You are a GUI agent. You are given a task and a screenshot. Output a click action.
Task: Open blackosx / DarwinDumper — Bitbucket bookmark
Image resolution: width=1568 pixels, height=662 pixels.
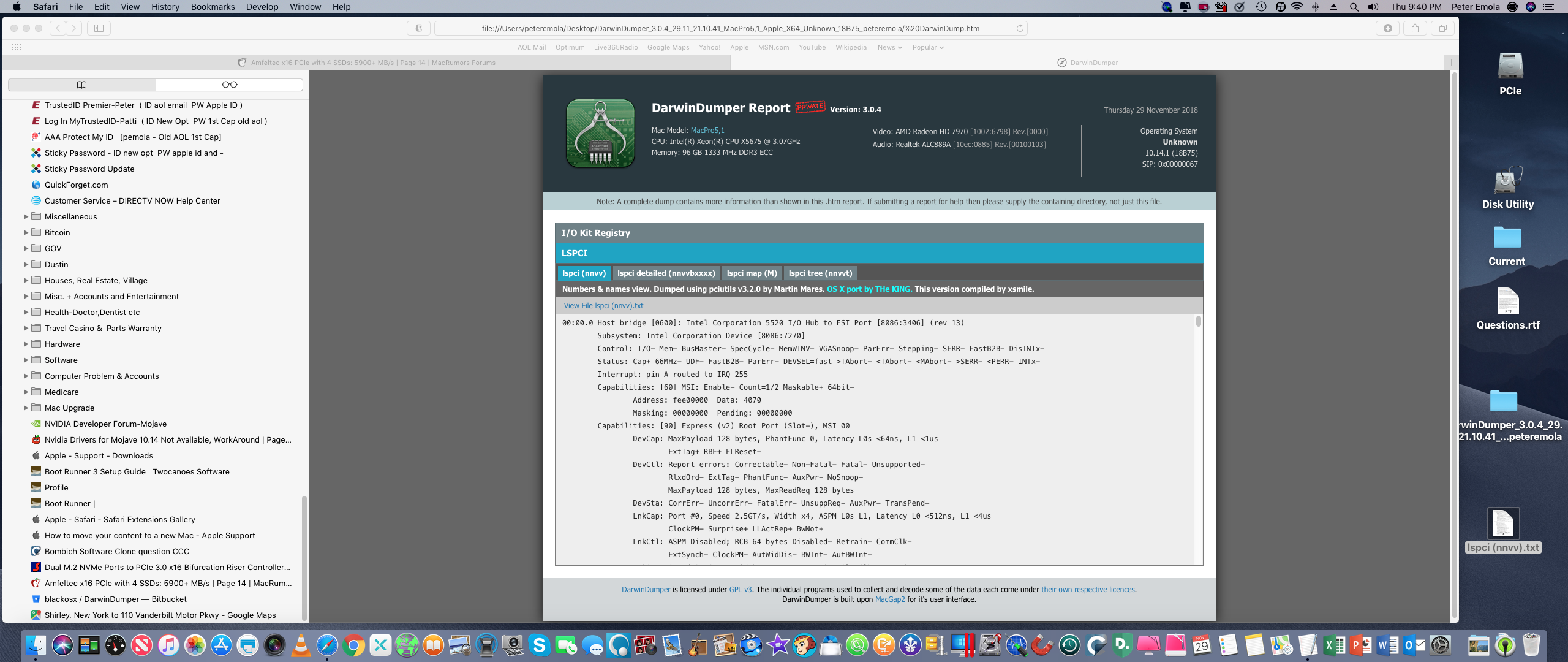(x=115, y=599)
